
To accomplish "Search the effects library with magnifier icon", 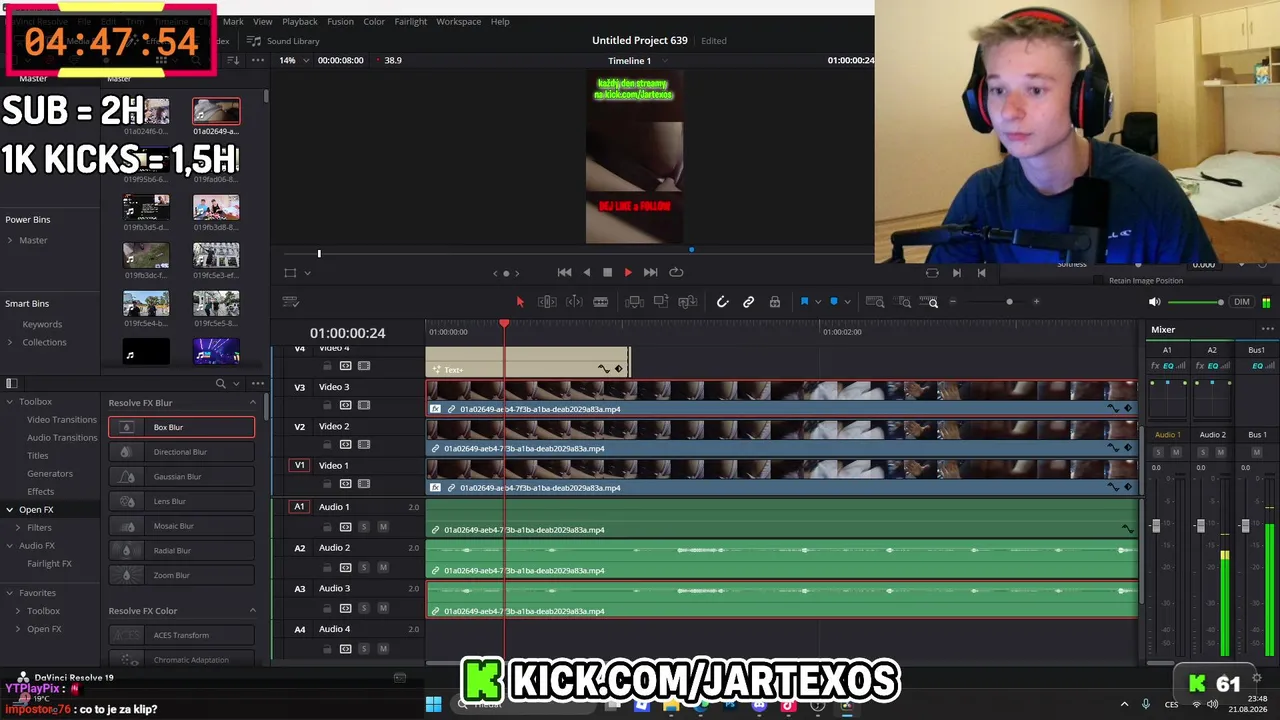I will coord(221,383).
